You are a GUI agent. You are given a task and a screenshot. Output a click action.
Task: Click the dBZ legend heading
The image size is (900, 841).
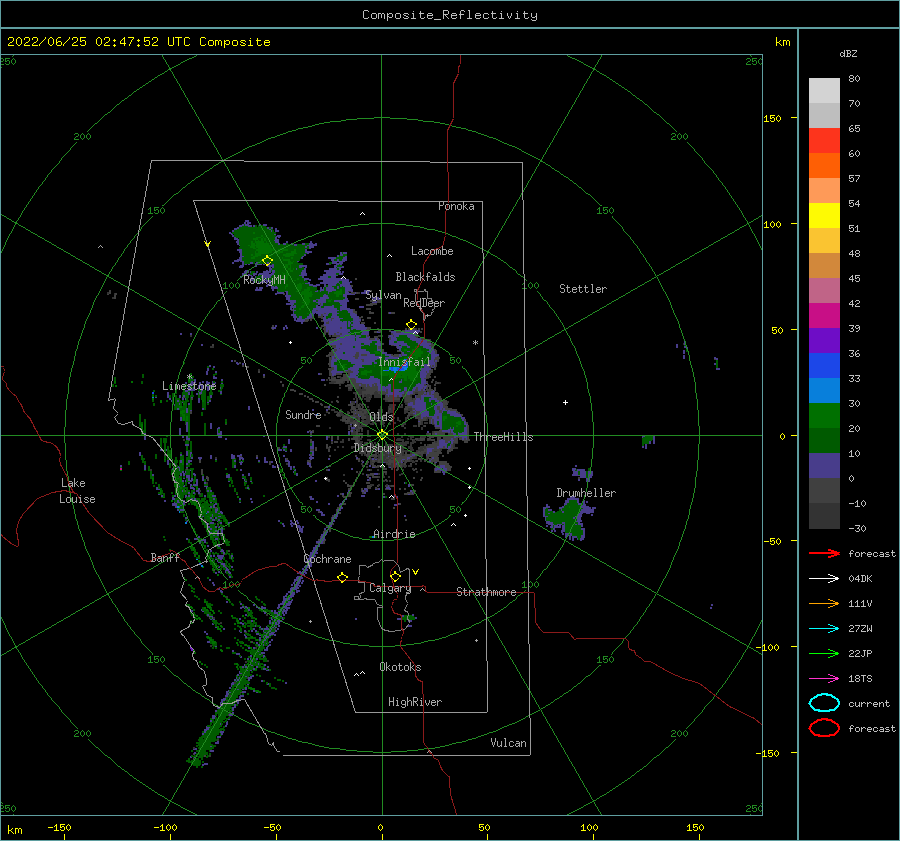point(848,54)
